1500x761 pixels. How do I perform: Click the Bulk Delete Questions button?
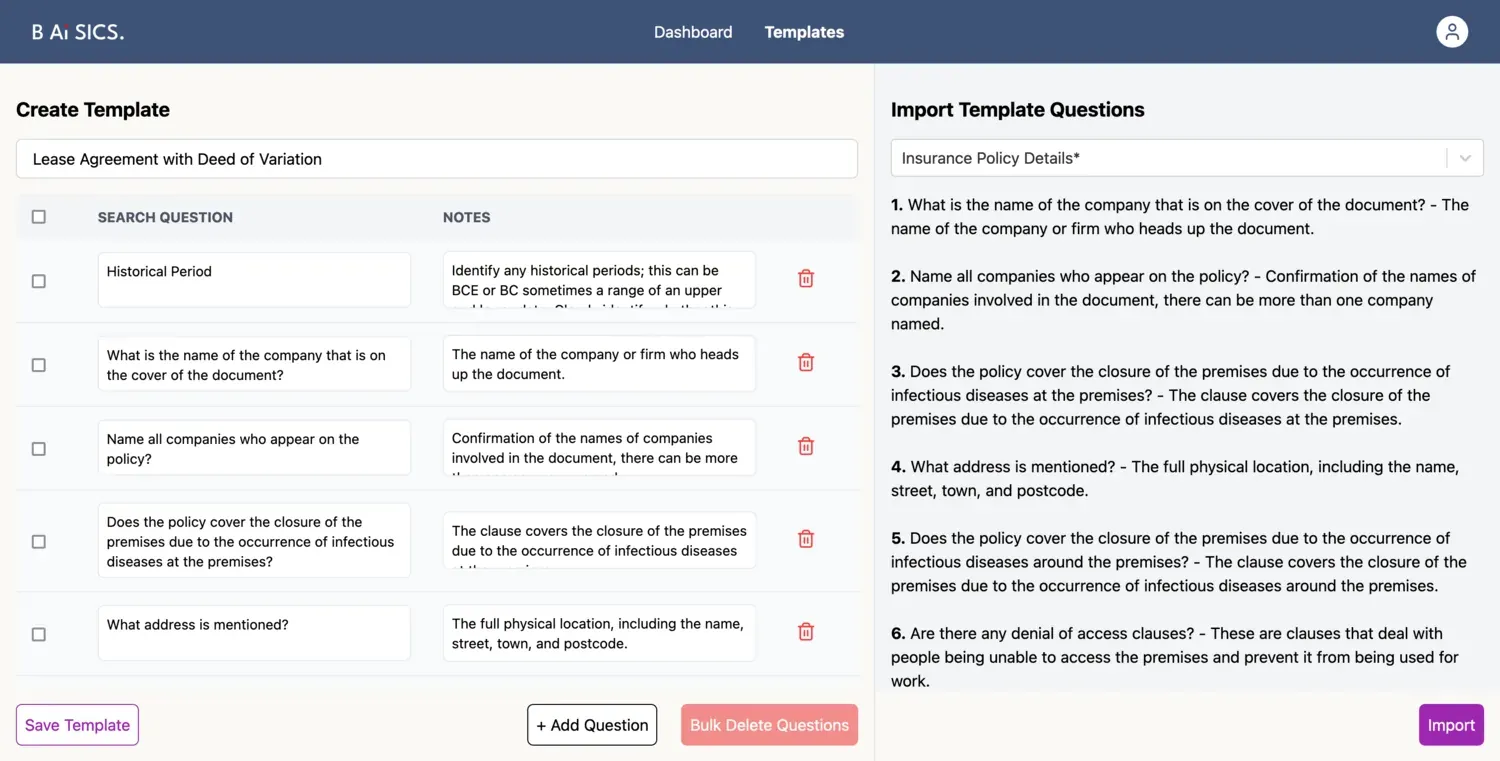[x=769, y=724]
